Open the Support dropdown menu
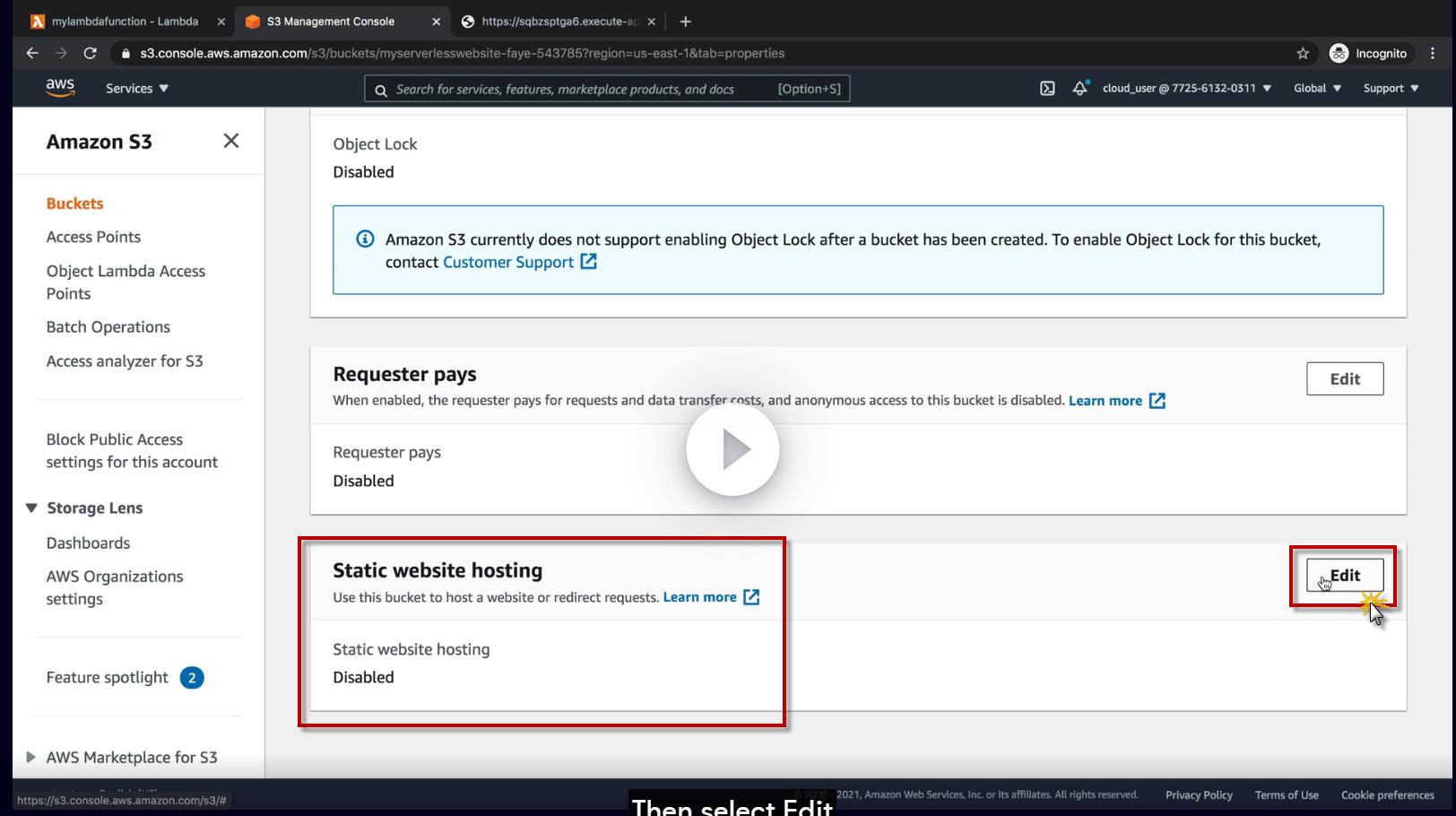Image resolution: width=1456 pixels, height=816 pixels. pos(1391,88)
